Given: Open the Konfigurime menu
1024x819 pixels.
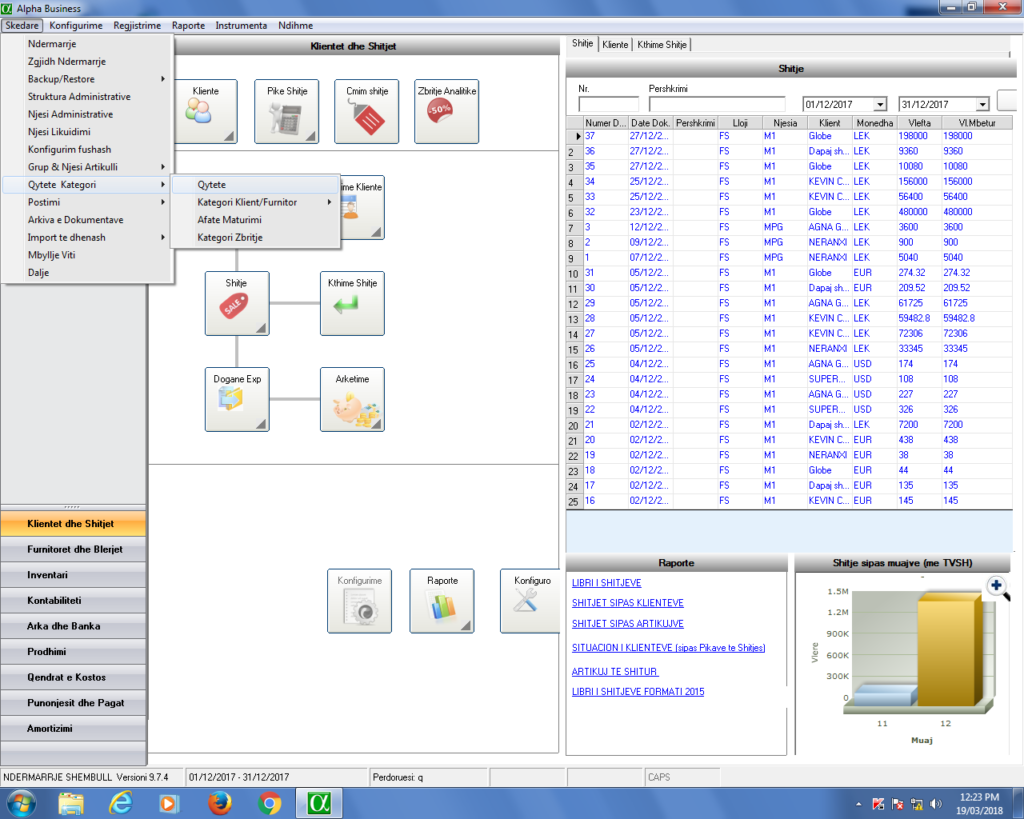Looking at the screenshot, I should 76,25.
